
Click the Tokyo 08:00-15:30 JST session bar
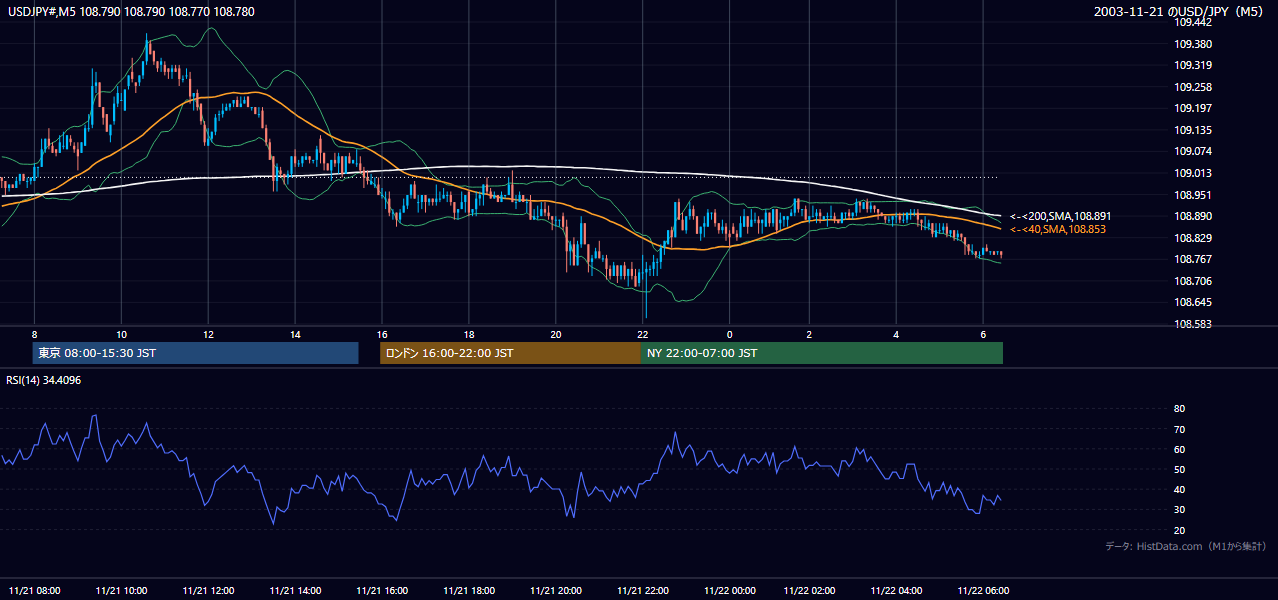(x=195, y=353)
